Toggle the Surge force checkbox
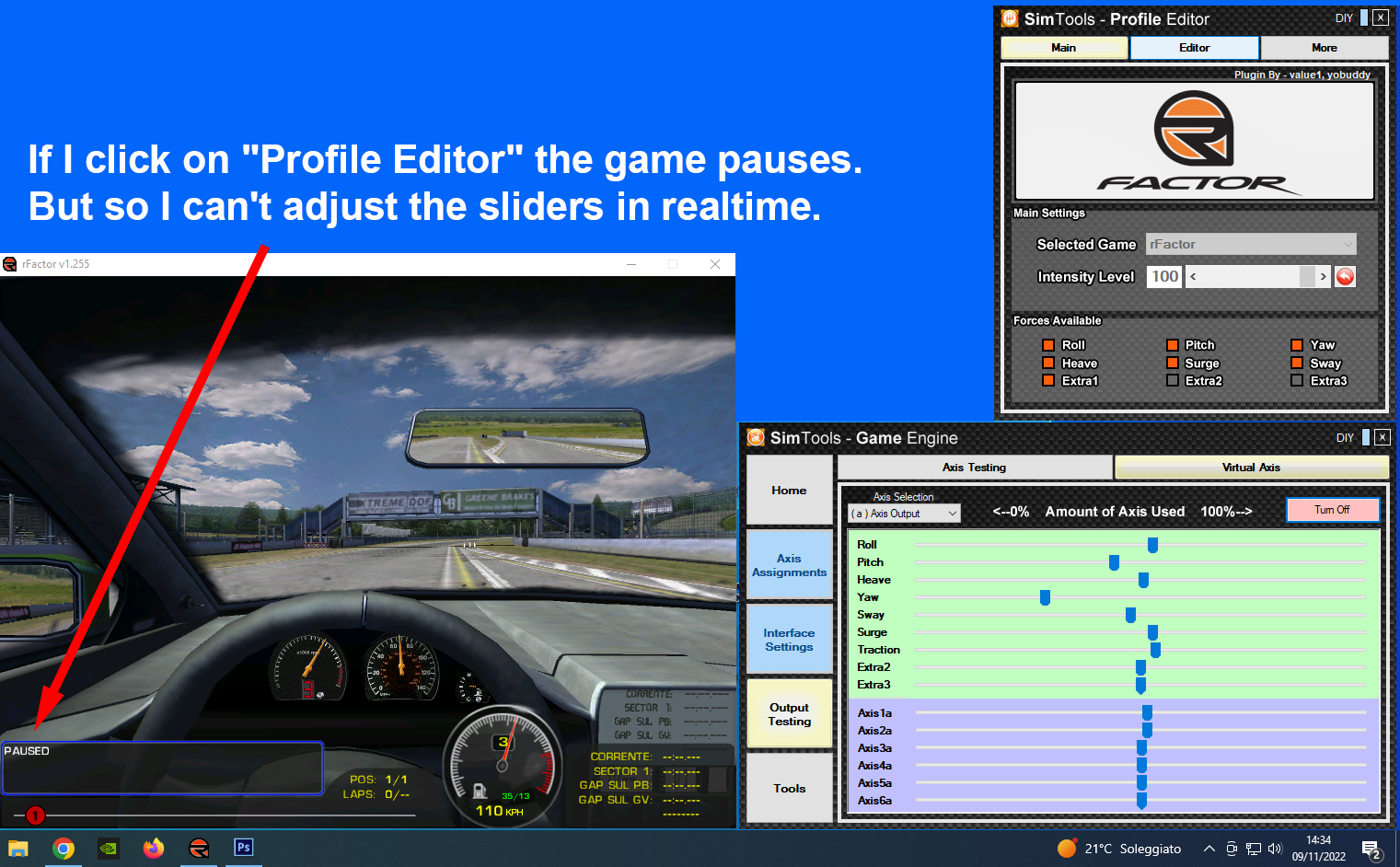This screenshot has height=867, width=1400. coord(1173,363)
